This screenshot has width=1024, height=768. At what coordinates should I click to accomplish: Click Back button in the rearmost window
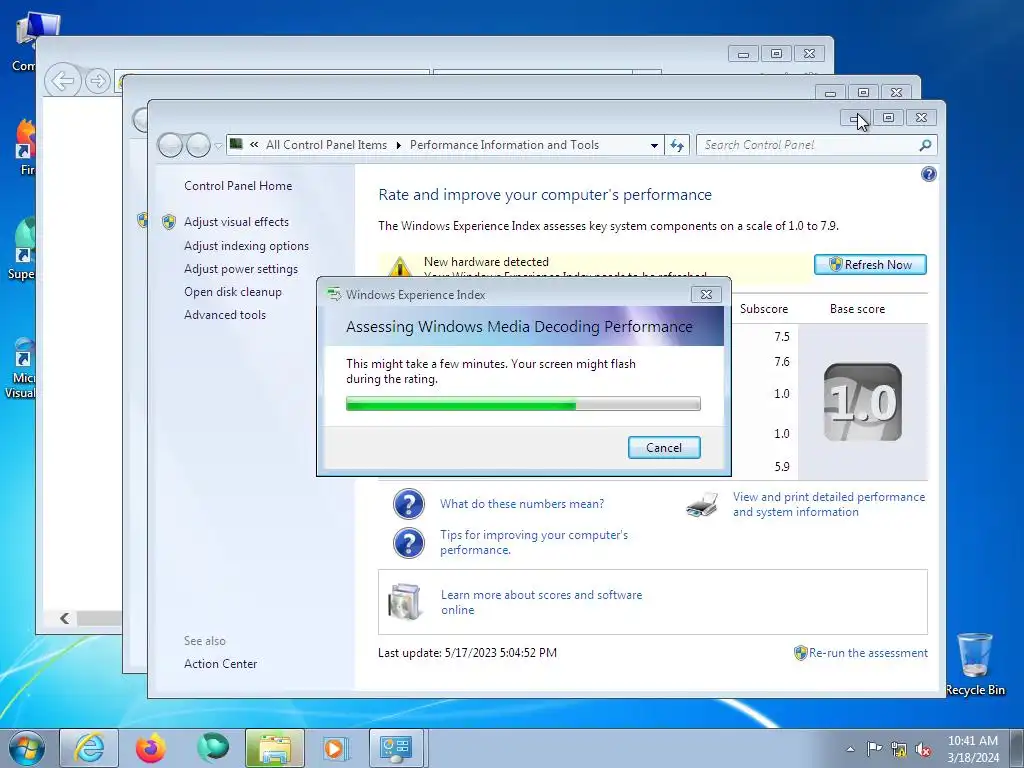point(63,81)
